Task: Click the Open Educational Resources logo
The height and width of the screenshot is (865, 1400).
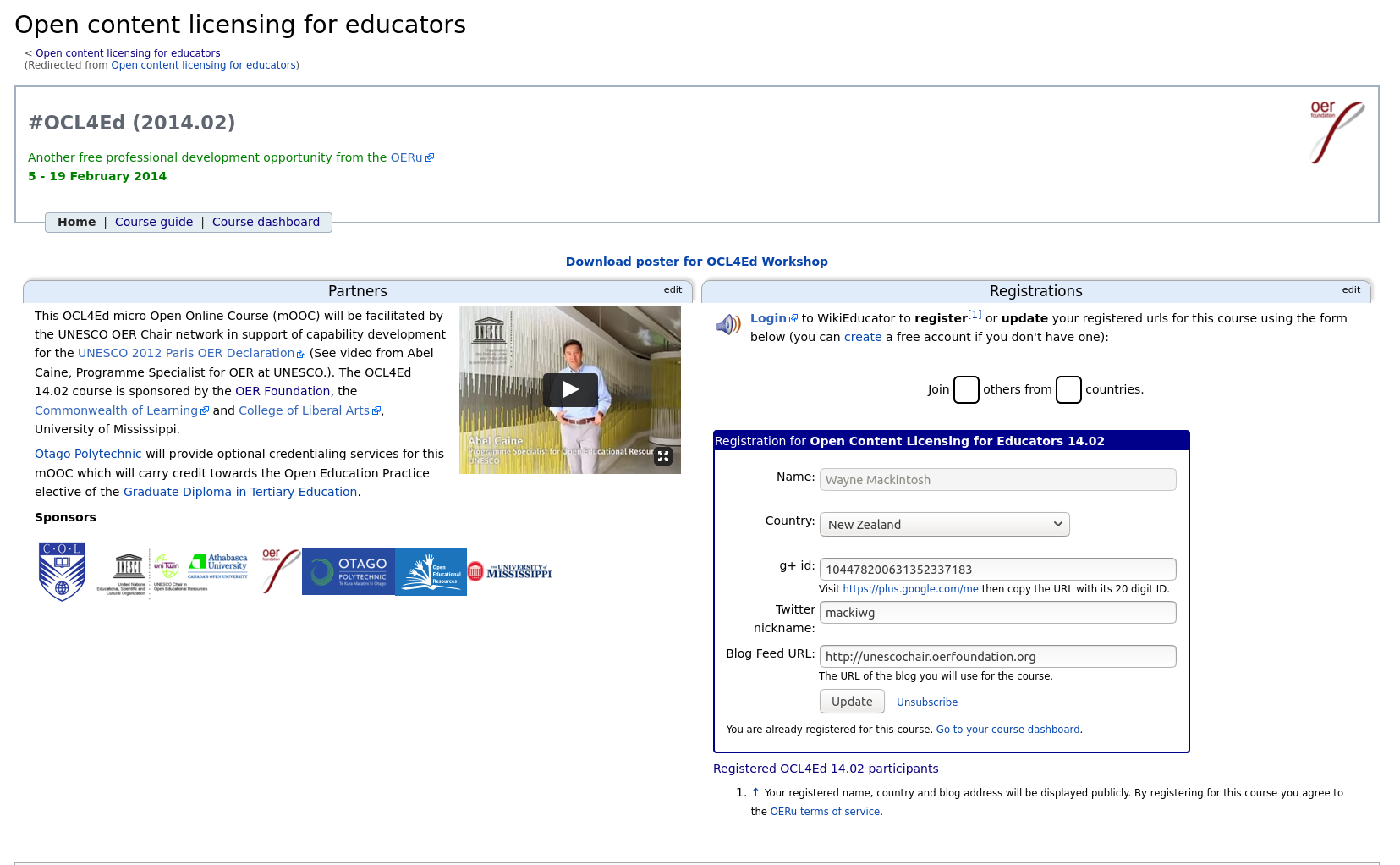Action: [431, 571]
